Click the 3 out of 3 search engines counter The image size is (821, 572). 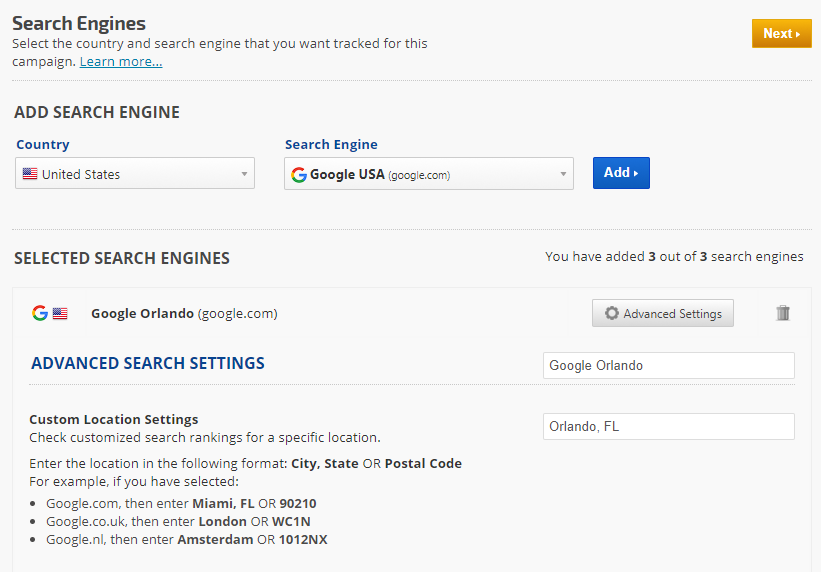click(674, 257)
